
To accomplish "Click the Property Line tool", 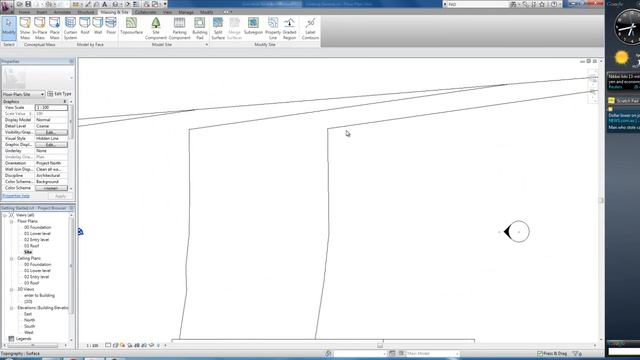I will pyautogui.click(x=273, y=28).
